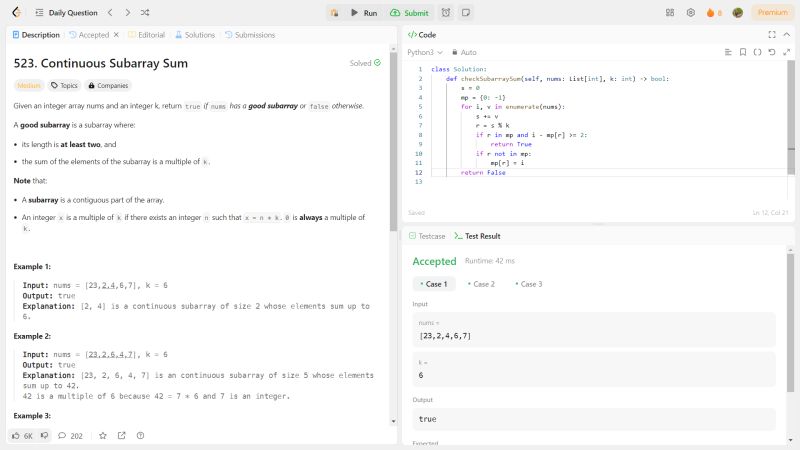
Task: Click the Output true value box
Action: (594, 419)
